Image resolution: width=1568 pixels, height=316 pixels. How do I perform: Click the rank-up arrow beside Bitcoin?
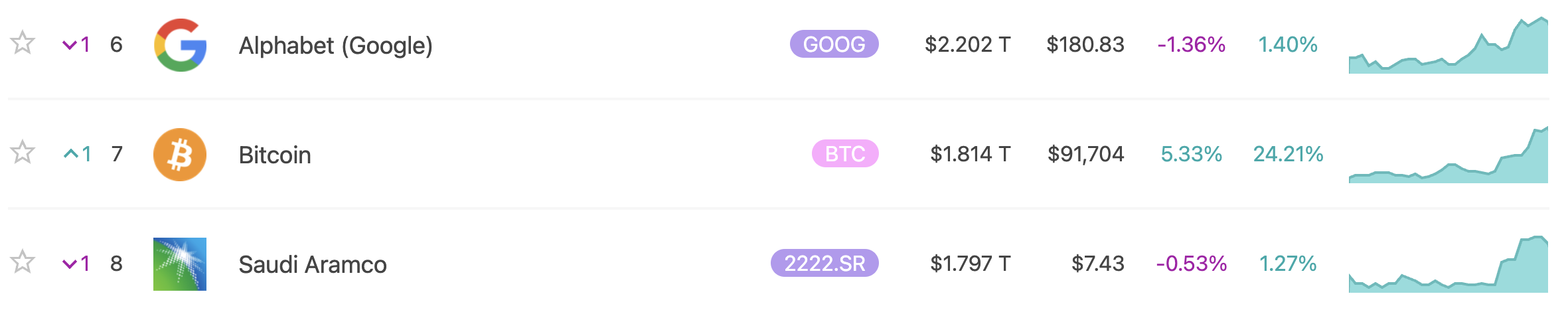(x=70, y=154)
